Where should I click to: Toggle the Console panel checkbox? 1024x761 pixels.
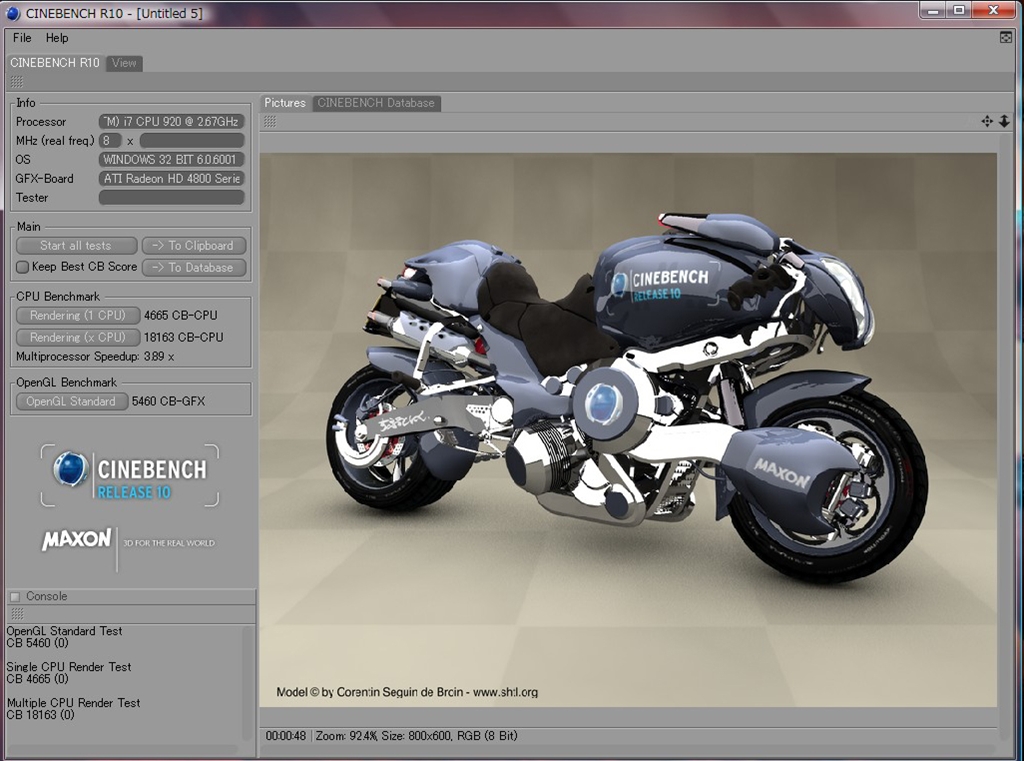(x=15, y=597)
